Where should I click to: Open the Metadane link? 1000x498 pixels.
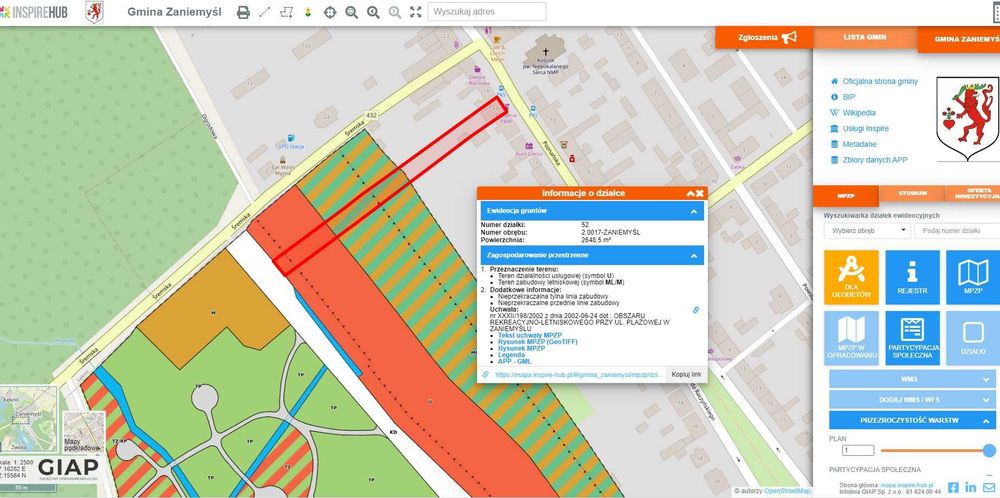coord(859,144)
